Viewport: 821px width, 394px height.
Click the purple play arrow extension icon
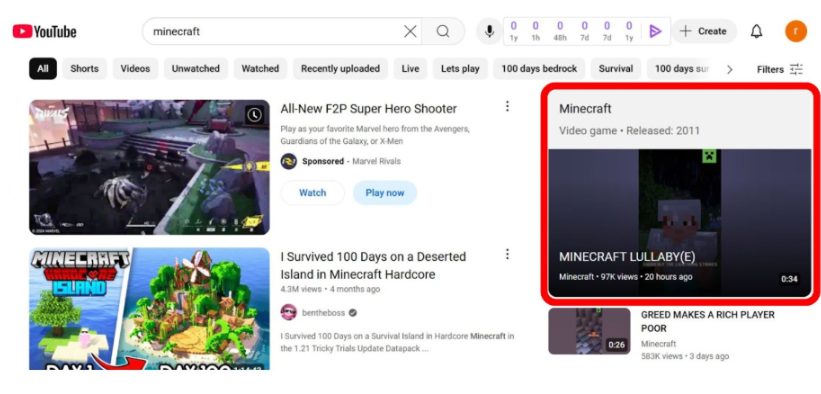pyautogui.click(x=655, y=31)
